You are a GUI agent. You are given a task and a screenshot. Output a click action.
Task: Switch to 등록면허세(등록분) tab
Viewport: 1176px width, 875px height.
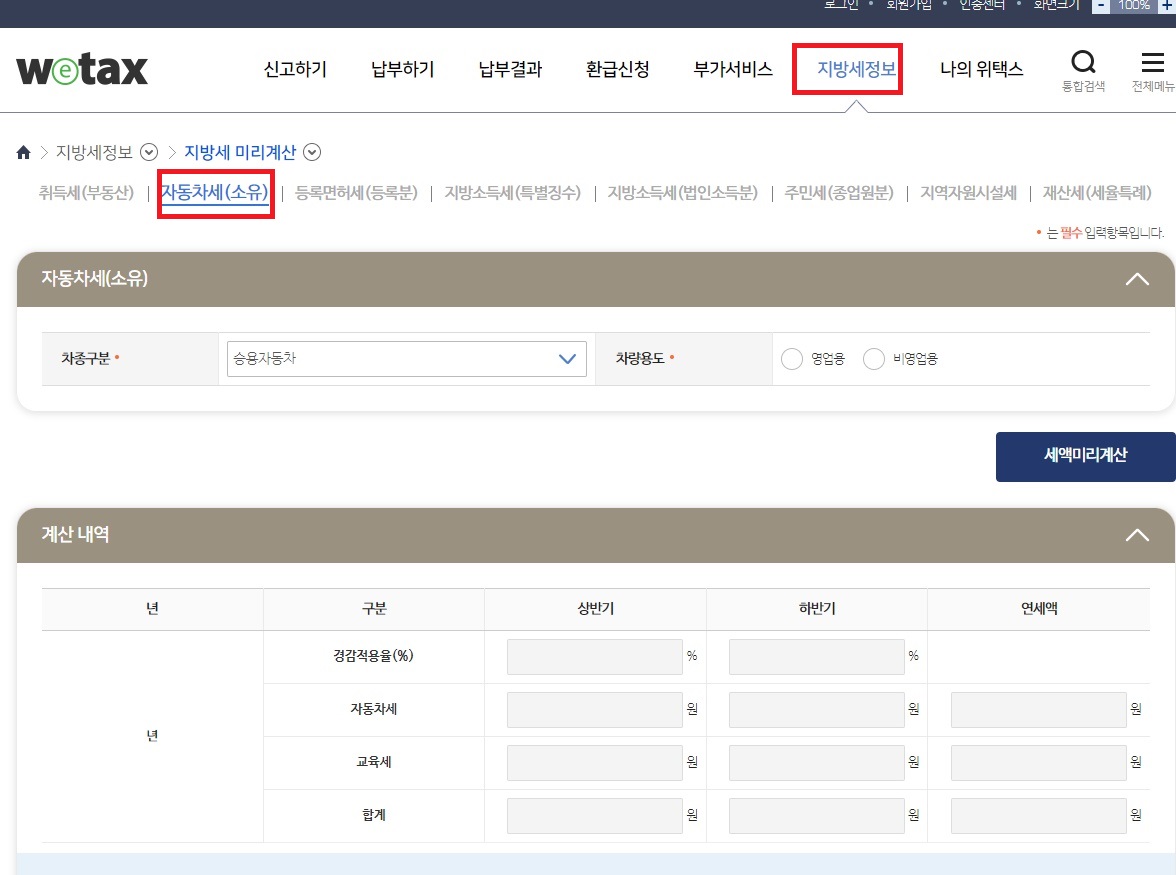click(356, 193)
